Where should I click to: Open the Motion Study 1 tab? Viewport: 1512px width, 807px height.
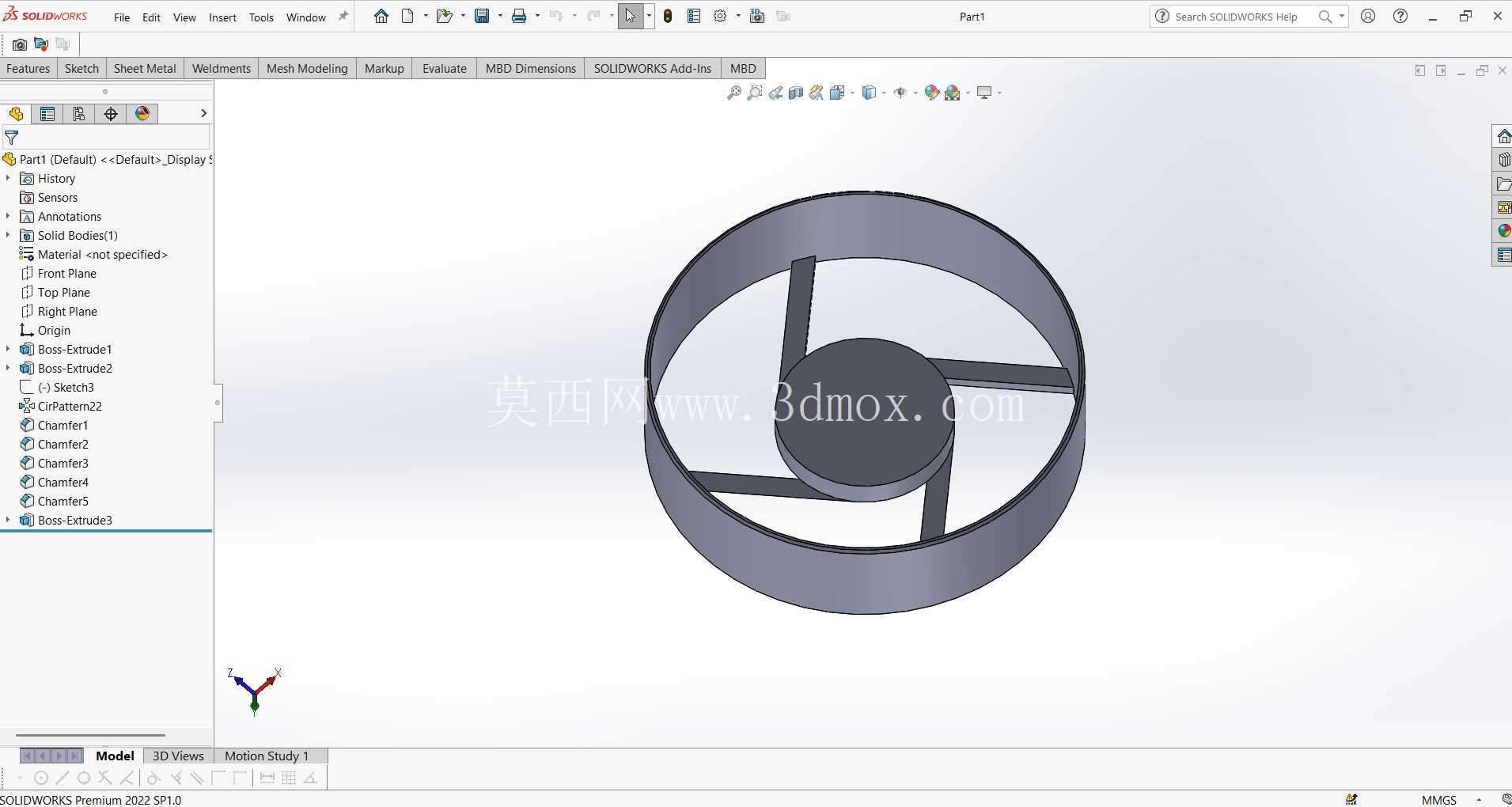[x=267, y=756]
